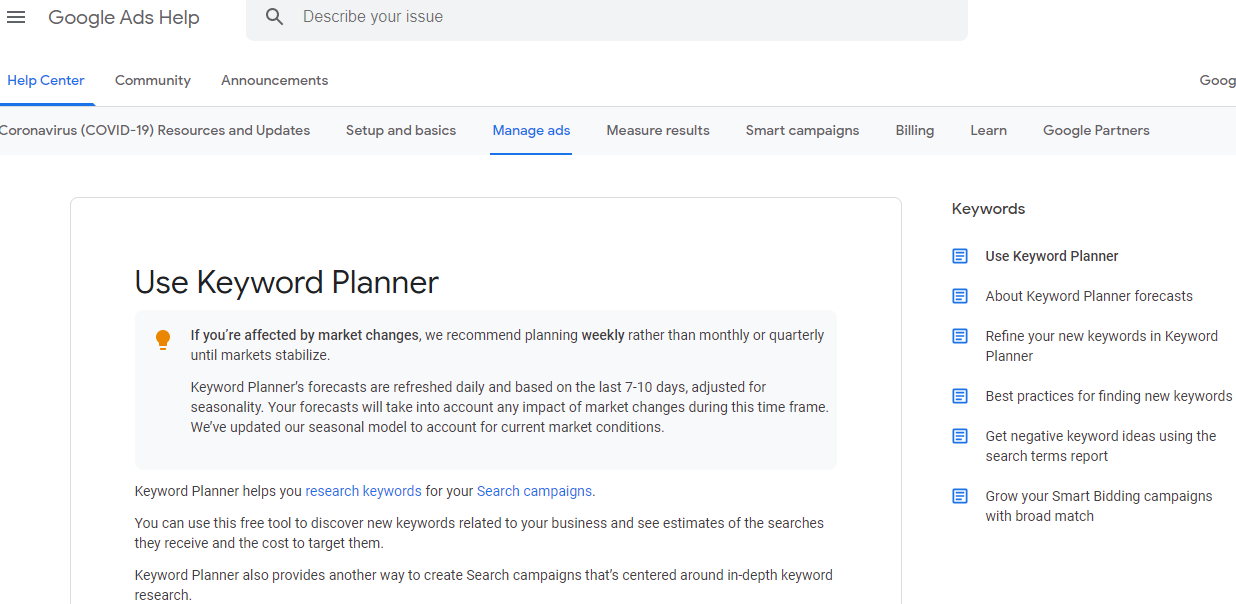Click the search magnifier icon

click(x=275, y=17)
